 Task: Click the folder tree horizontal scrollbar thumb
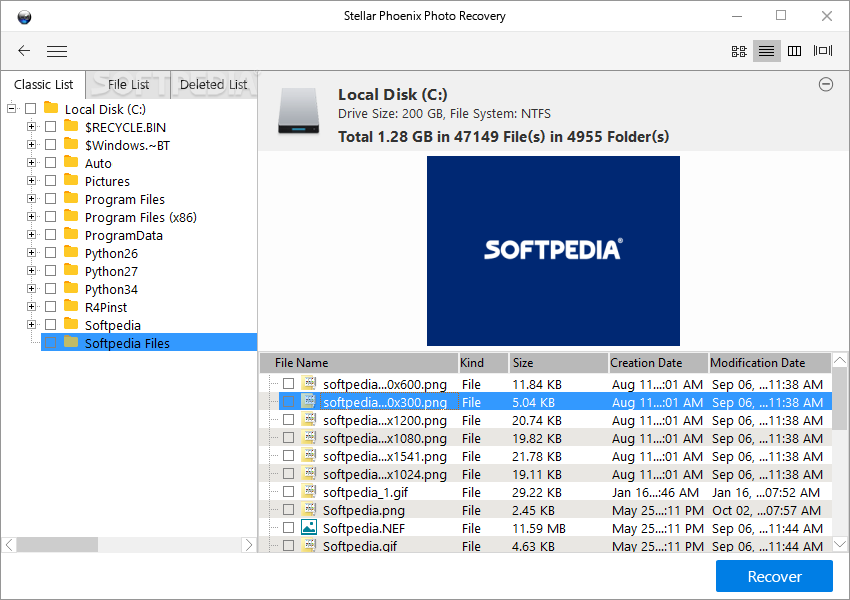point(57,545)
